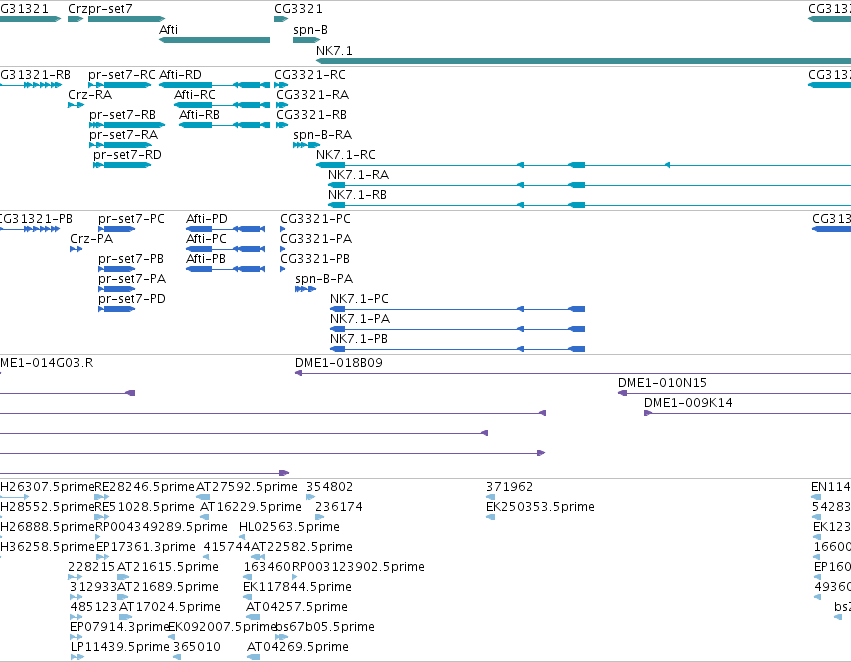Select the CG3321-RC transcript label

(310, 74)
